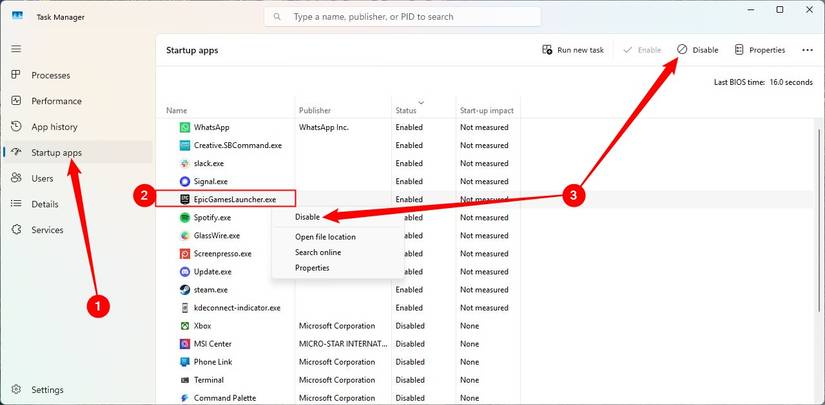Screen dimensions: 825x405
Task: Click the Performance sidebar icon
Action: point(16,100)
